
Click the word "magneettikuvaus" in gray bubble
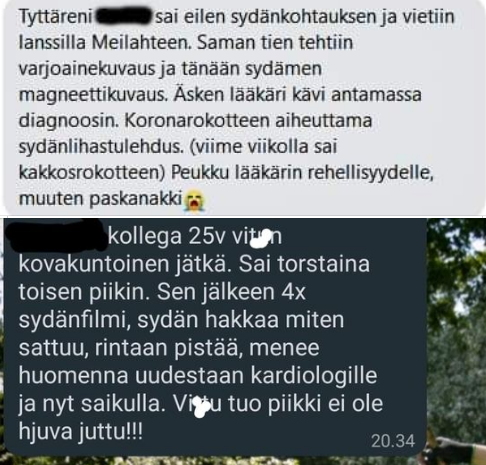click(93, 95)
